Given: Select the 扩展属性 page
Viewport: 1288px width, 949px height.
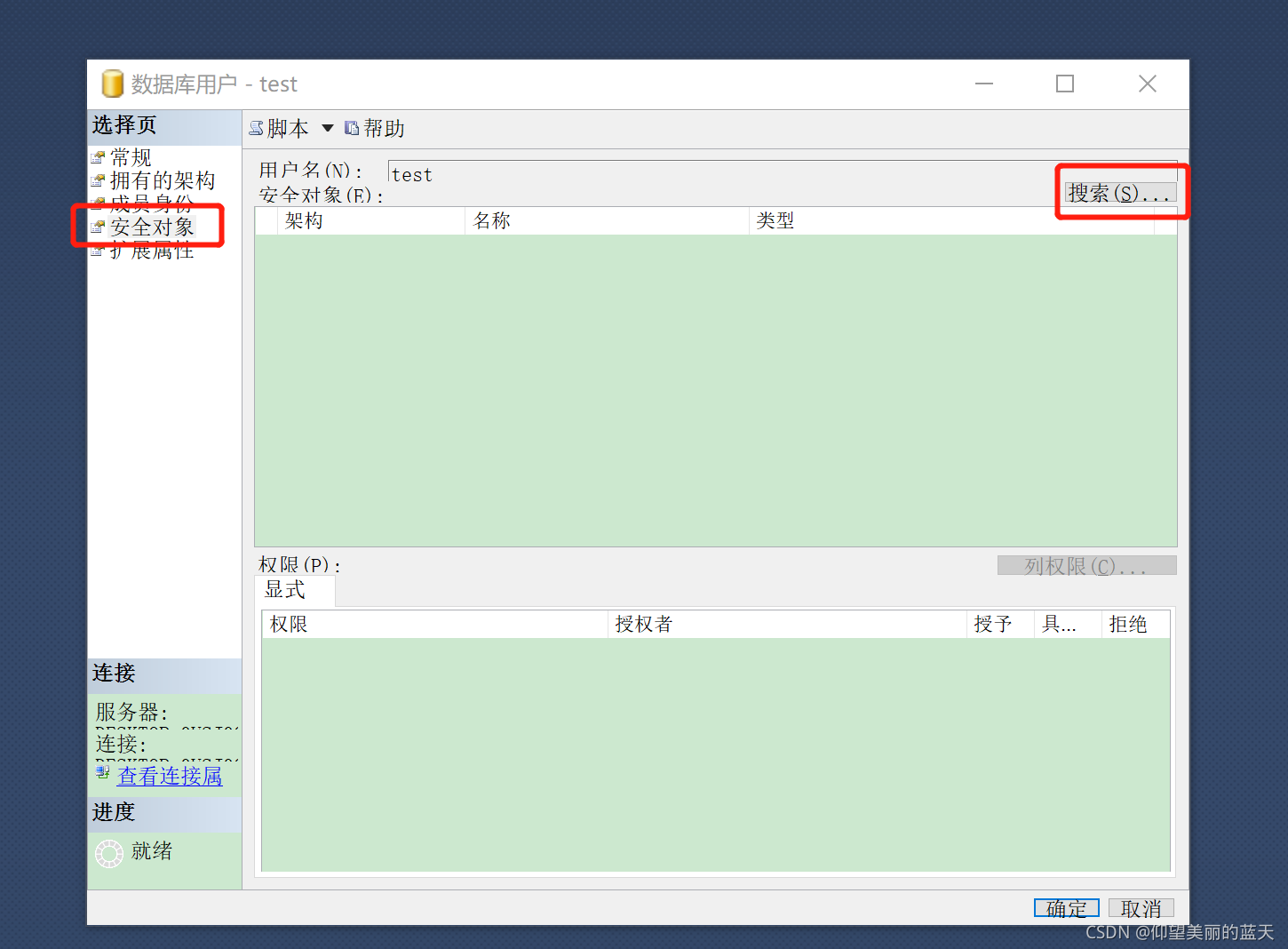Looking at the screenshot, I should point(152,251).
